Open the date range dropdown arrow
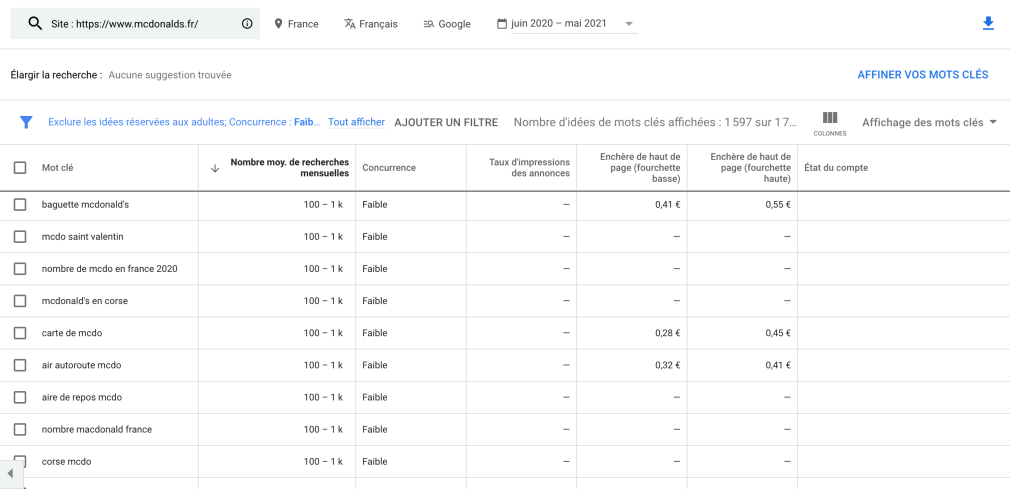Image resolution: width=1010 pixels, height=489 pixels. pos(629,24)
